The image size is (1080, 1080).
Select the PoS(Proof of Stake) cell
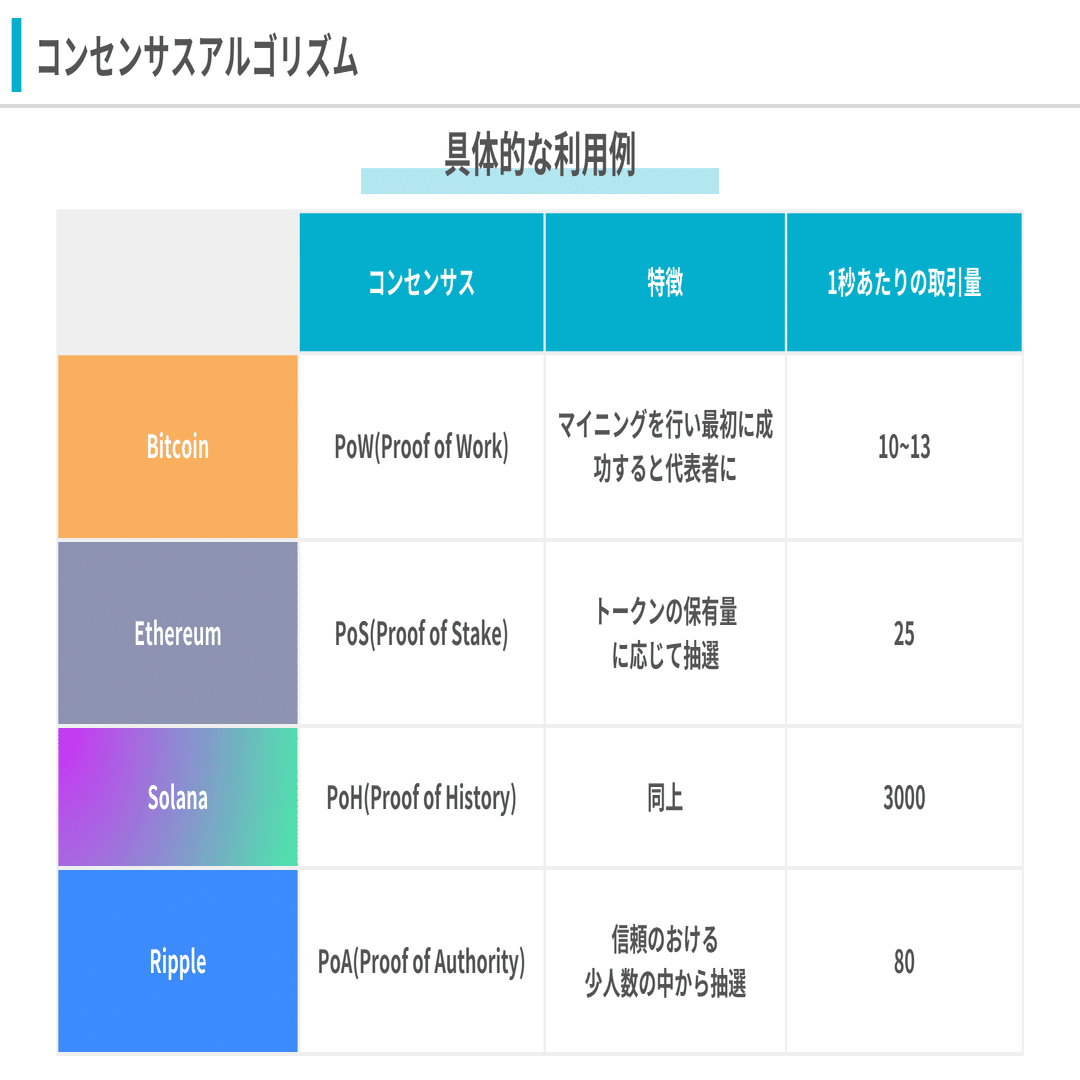tap(422, 633)
